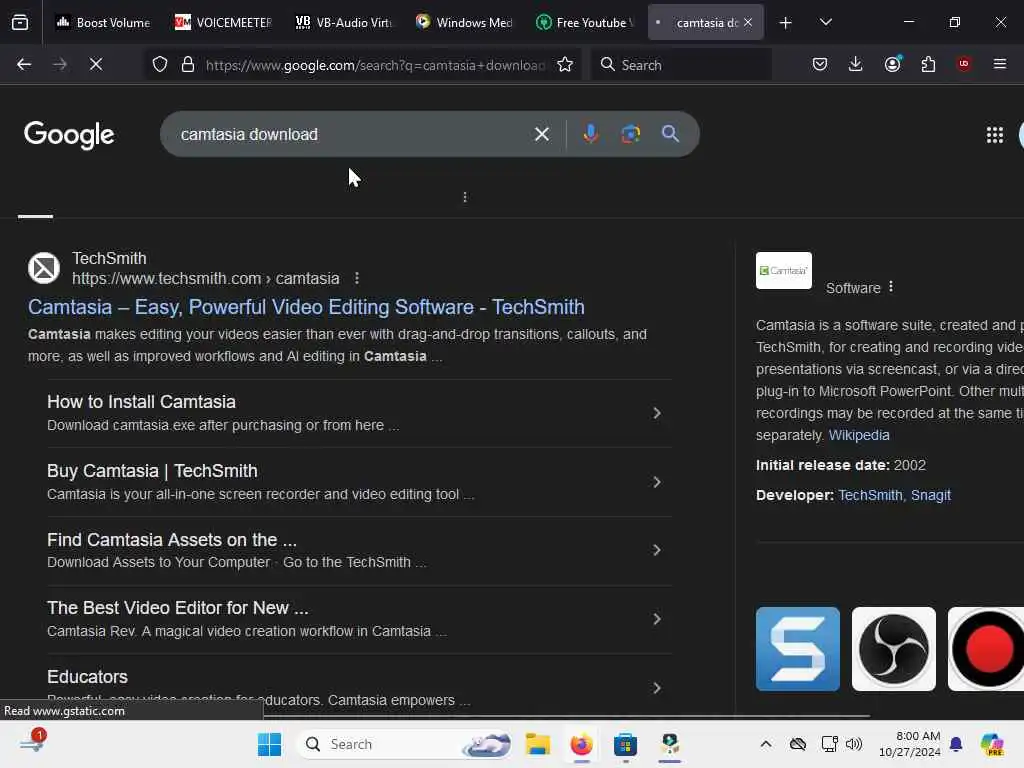
Task: Expand the How to Install Camtasia chevron
Action: [x=657, y=413]
